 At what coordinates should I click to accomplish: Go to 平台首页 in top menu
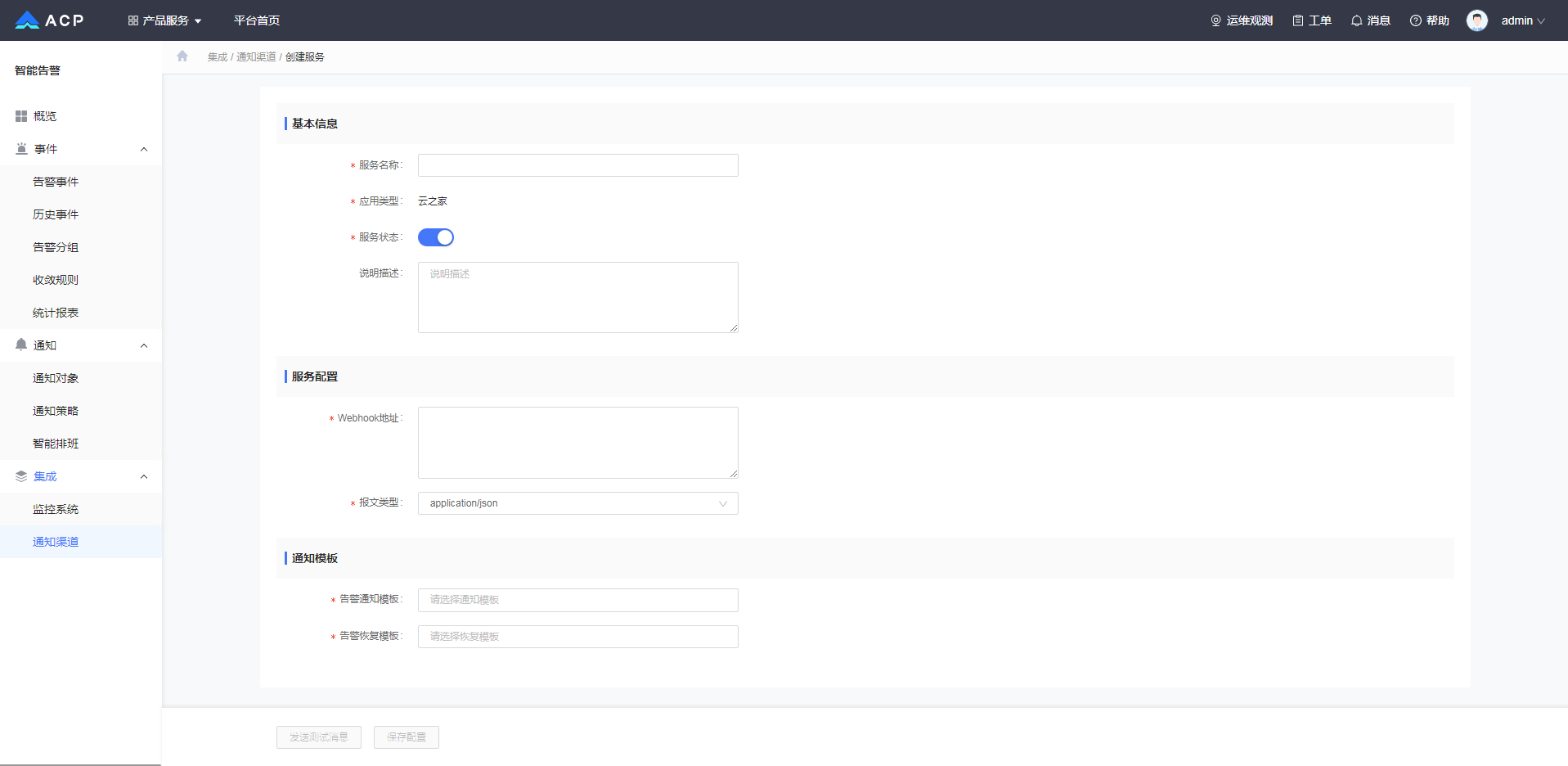point(257,20)
